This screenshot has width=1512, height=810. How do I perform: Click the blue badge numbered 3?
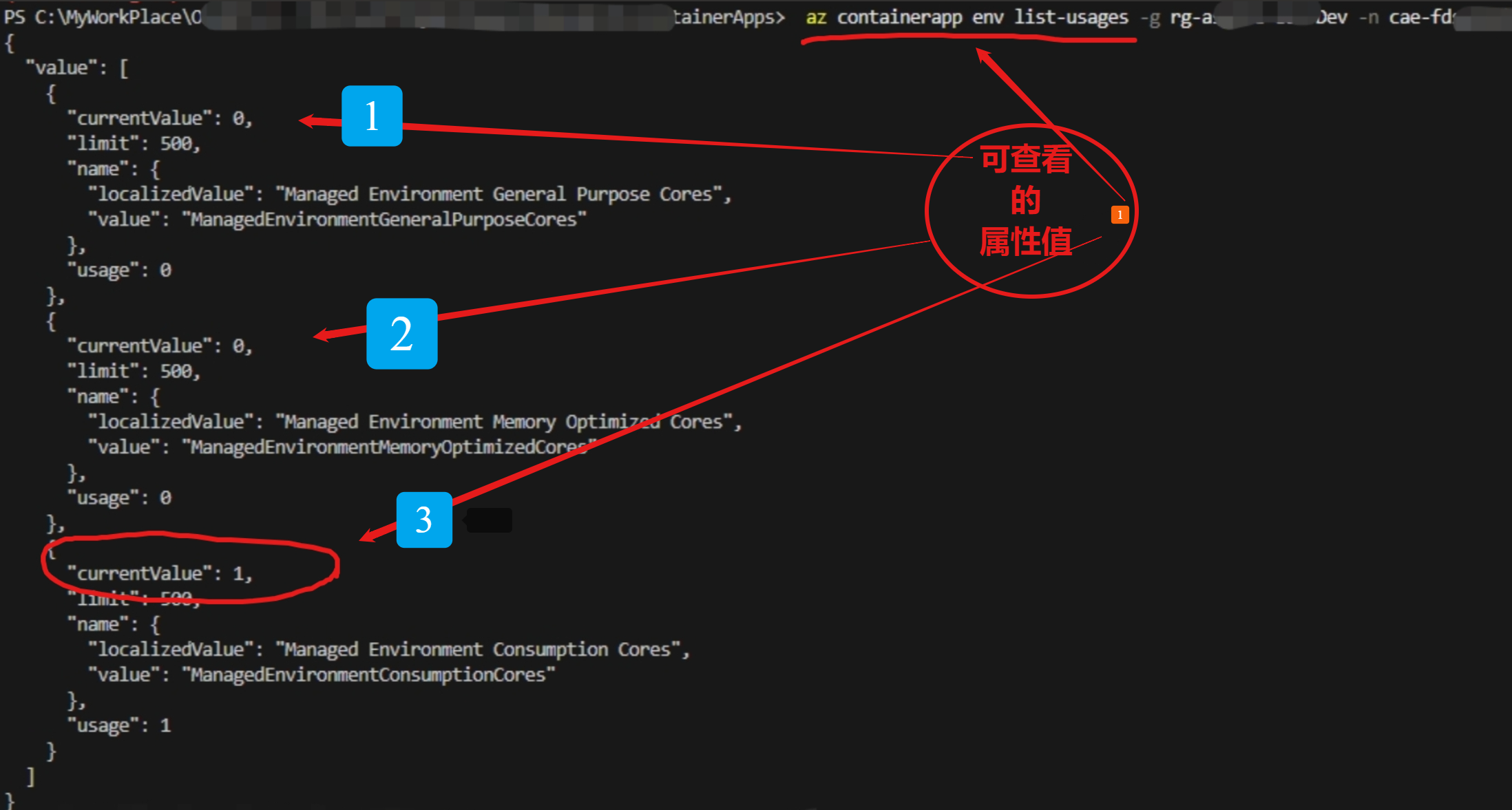(x=424, y=520)
